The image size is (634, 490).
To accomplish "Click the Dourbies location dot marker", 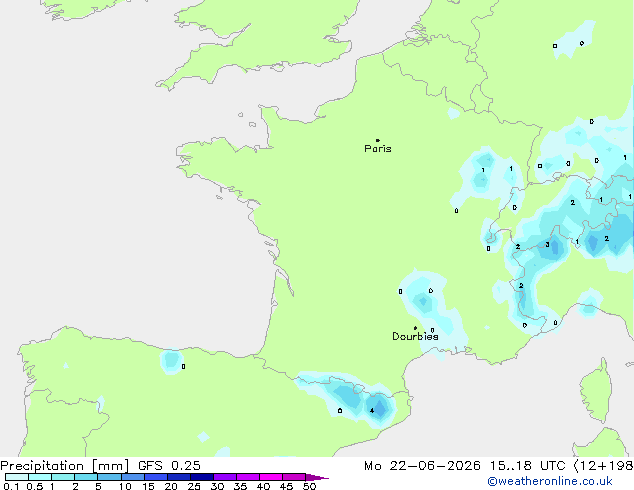I will [415, 328].
